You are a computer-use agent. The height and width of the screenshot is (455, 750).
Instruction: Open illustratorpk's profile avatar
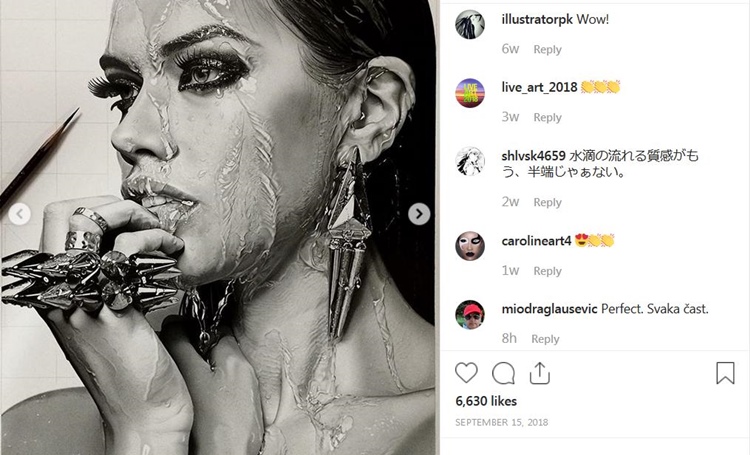[470, 24]
